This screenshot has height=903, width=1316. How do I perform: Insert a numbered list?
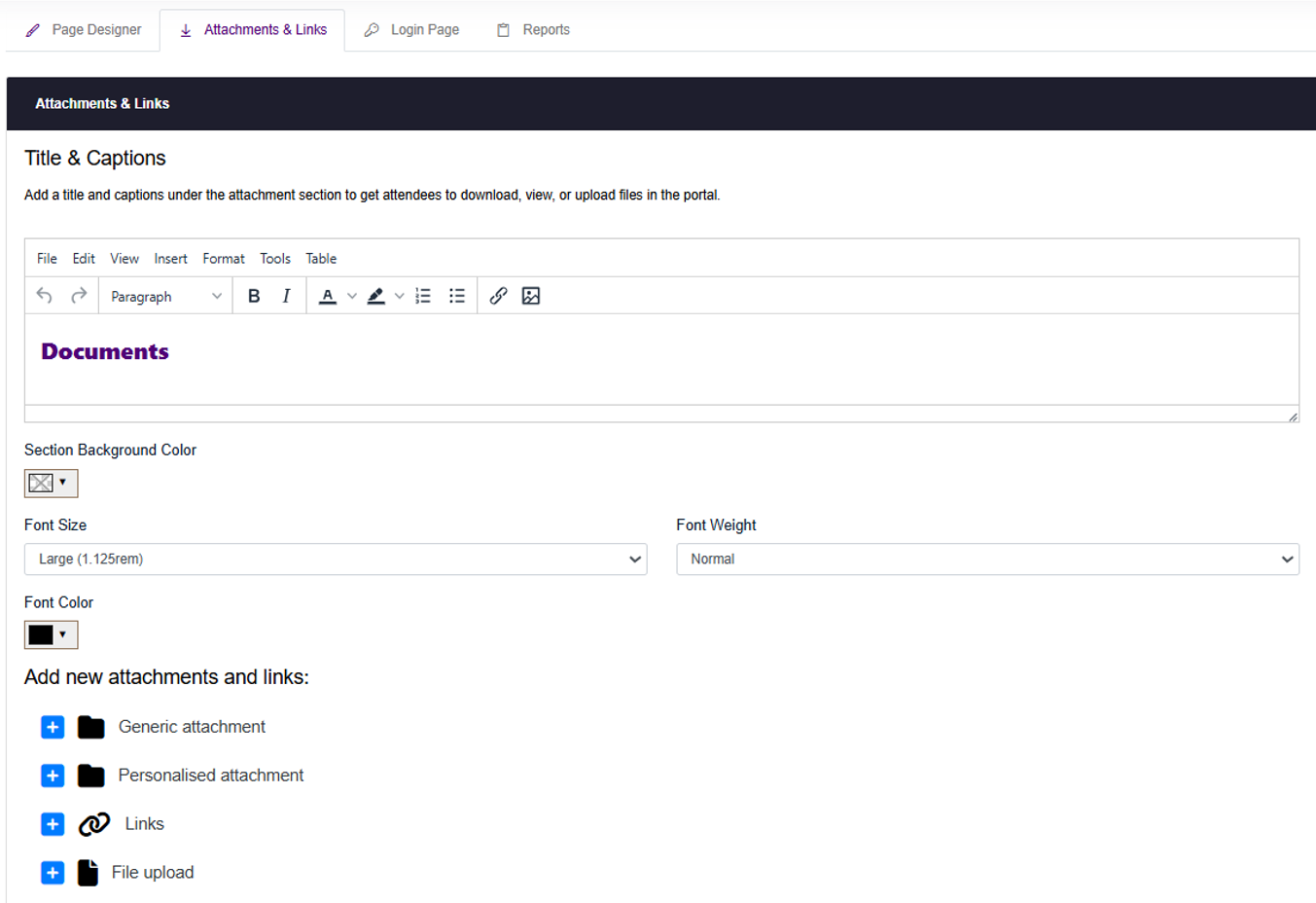point(423,296)
